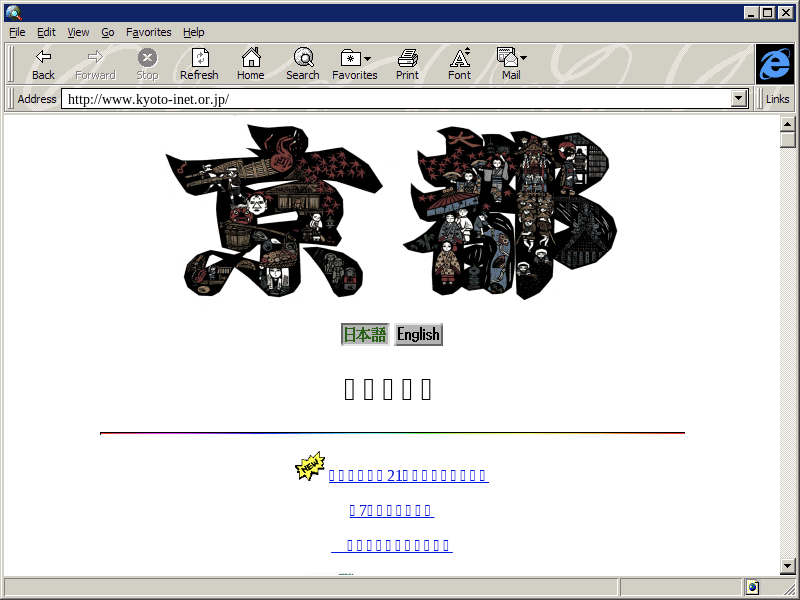800x600 pixels.
Task: Expand the address bar history dropdown
Action: tap(740, 99)
